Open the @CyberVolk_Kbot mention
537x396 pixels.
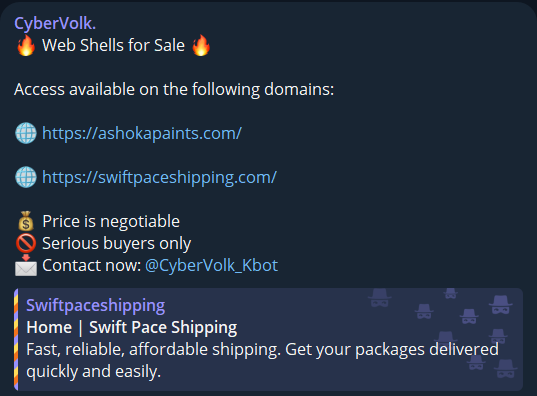click(211, 265)
